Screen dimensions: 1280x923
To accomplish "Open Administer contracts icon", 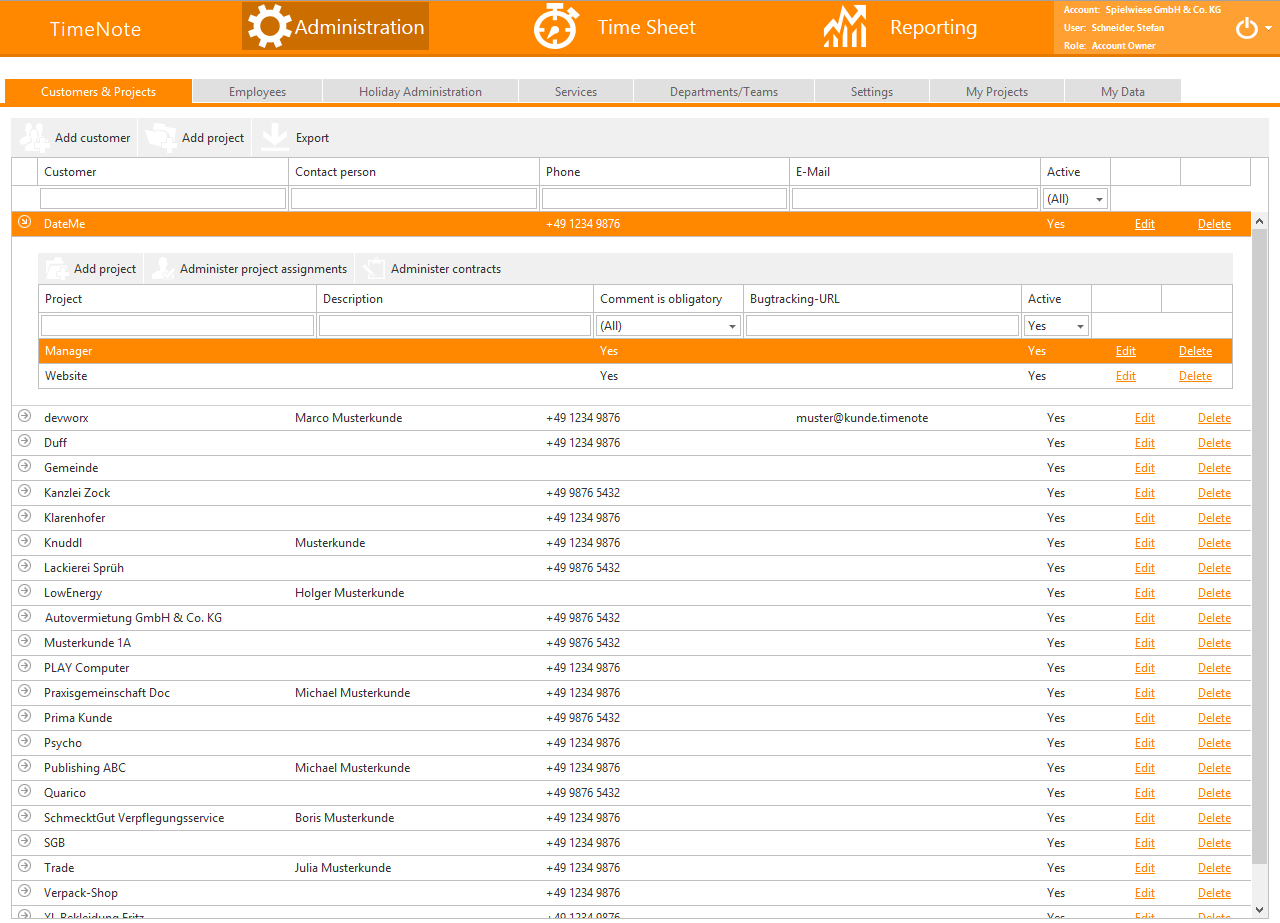I will pos(374,269).
